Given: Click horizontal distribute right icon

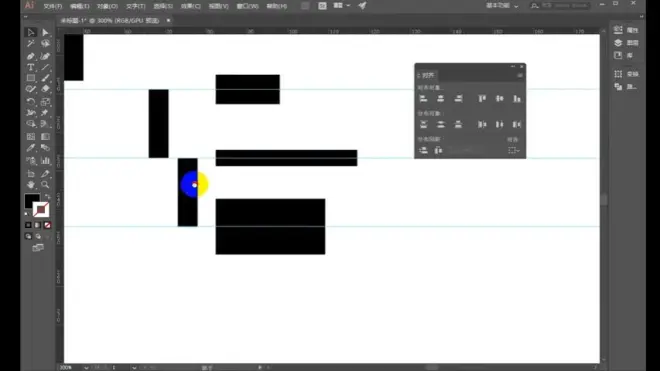Looking at the screenshot, I should tap(517, 124).
